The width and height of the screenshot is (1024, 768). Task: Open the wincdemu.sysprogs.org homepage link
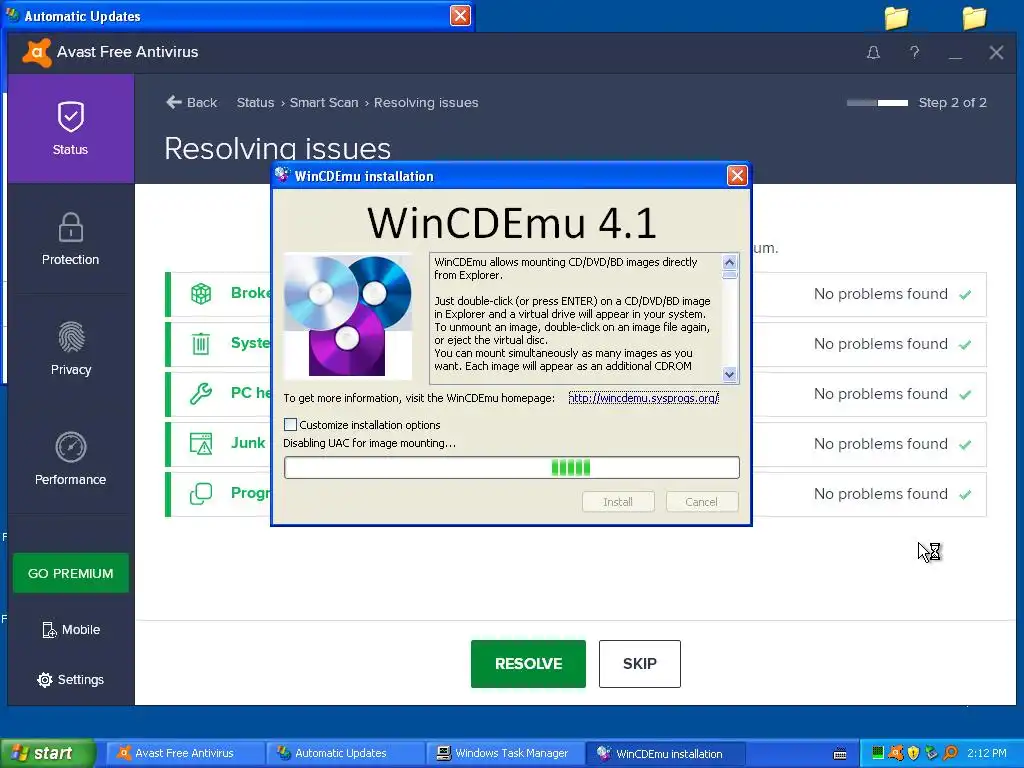pyautogui.click(x=643, y=398)
